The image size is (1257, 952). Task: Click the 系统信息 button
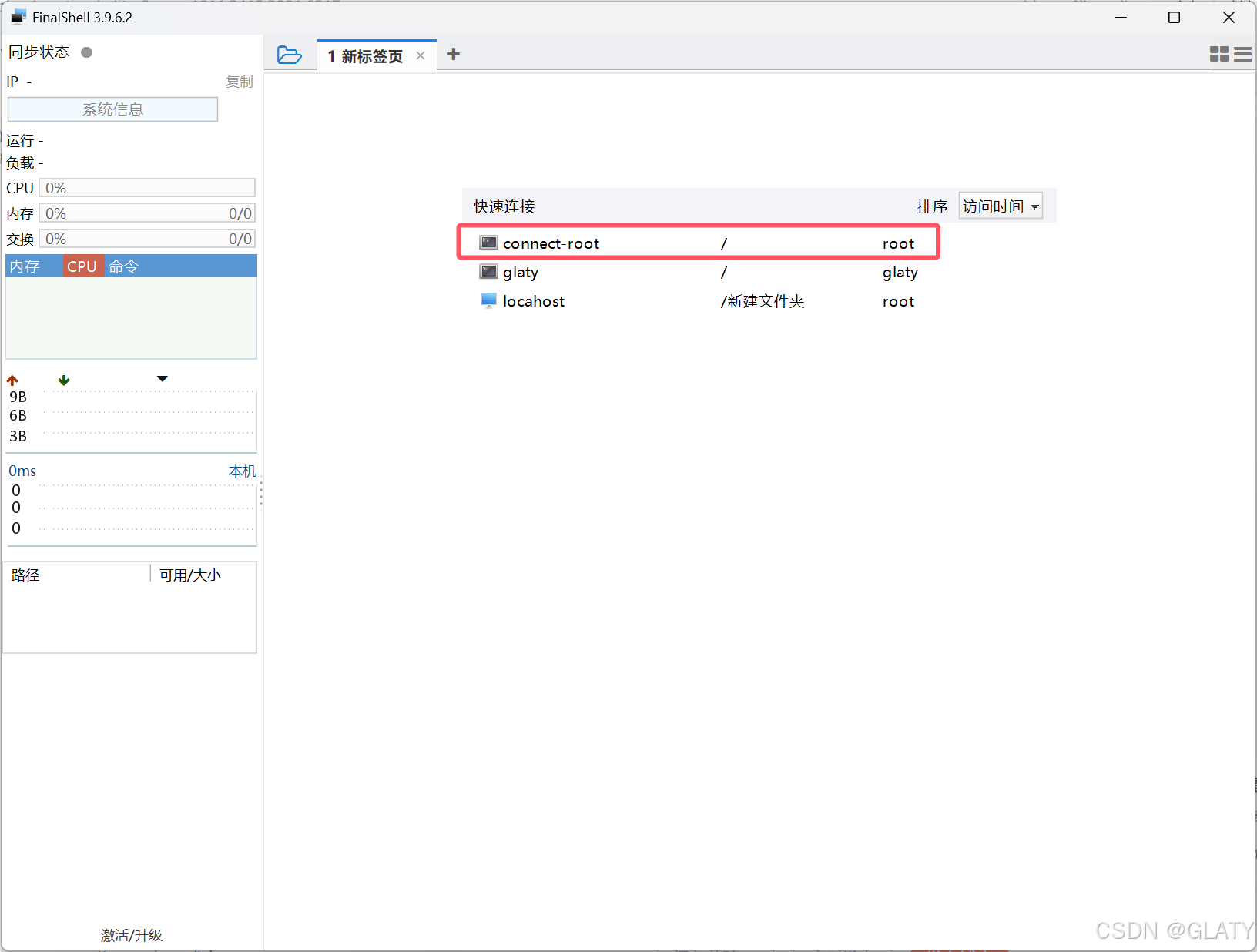(112, 109)
